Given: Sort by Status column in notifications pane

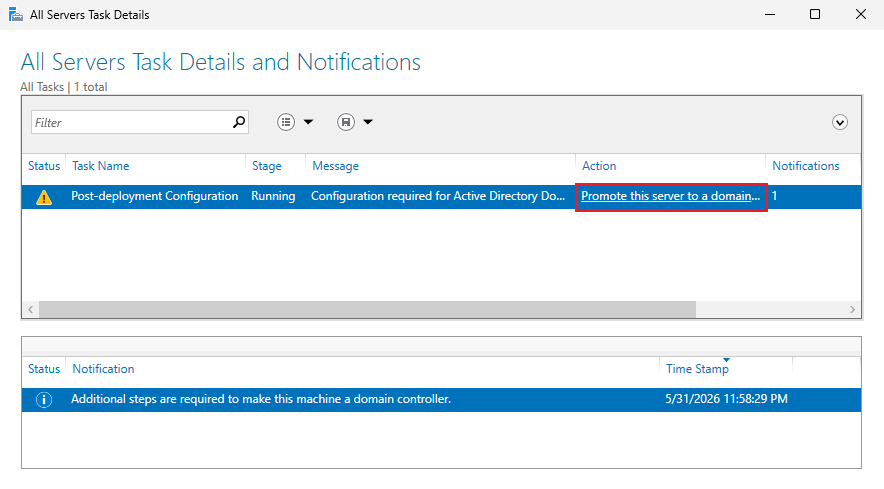Looking at the screenshot, I should [44, 369].
